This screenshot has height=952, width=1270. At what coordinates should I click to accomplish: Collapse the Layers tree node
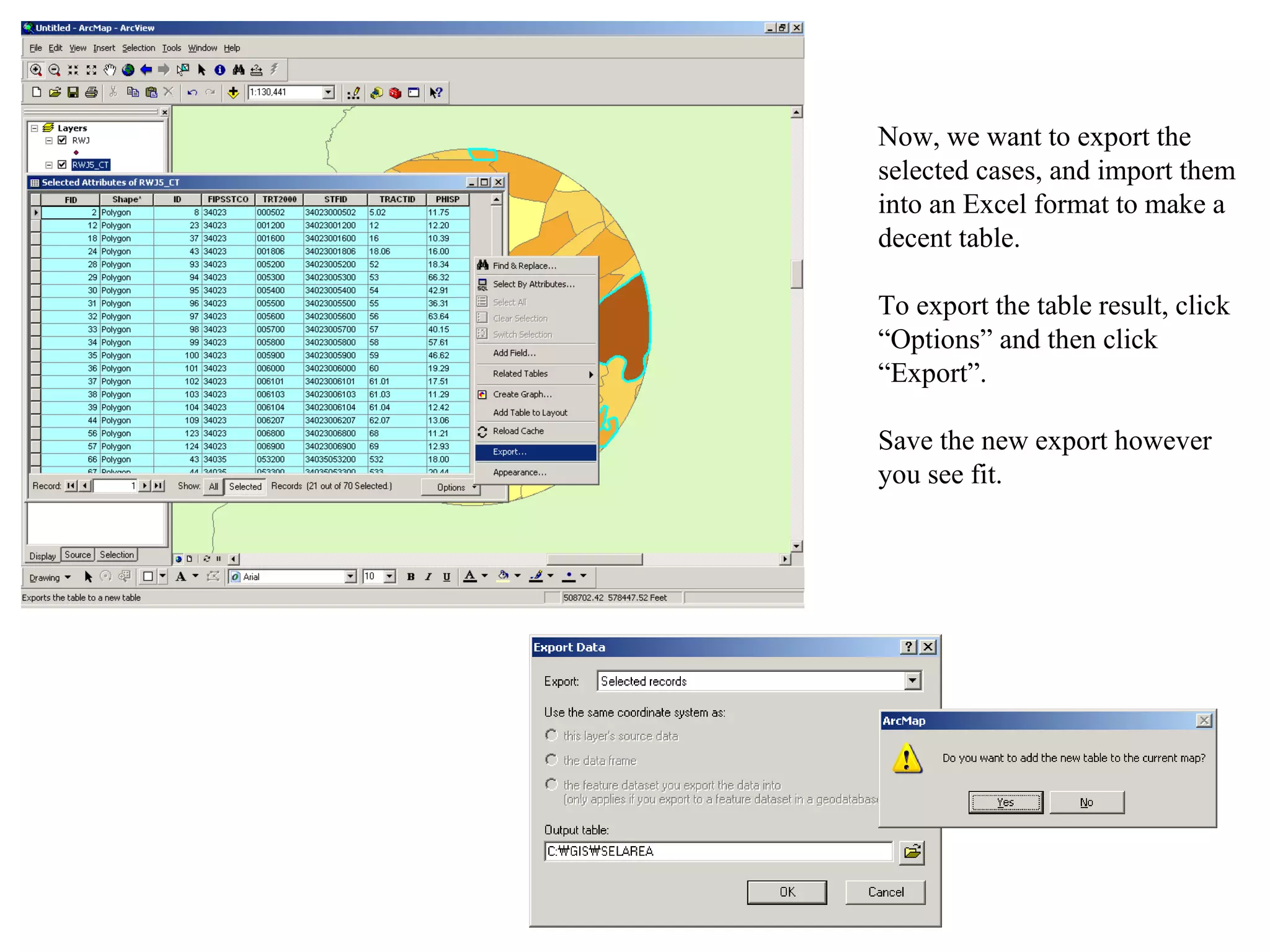pos(35,128)
